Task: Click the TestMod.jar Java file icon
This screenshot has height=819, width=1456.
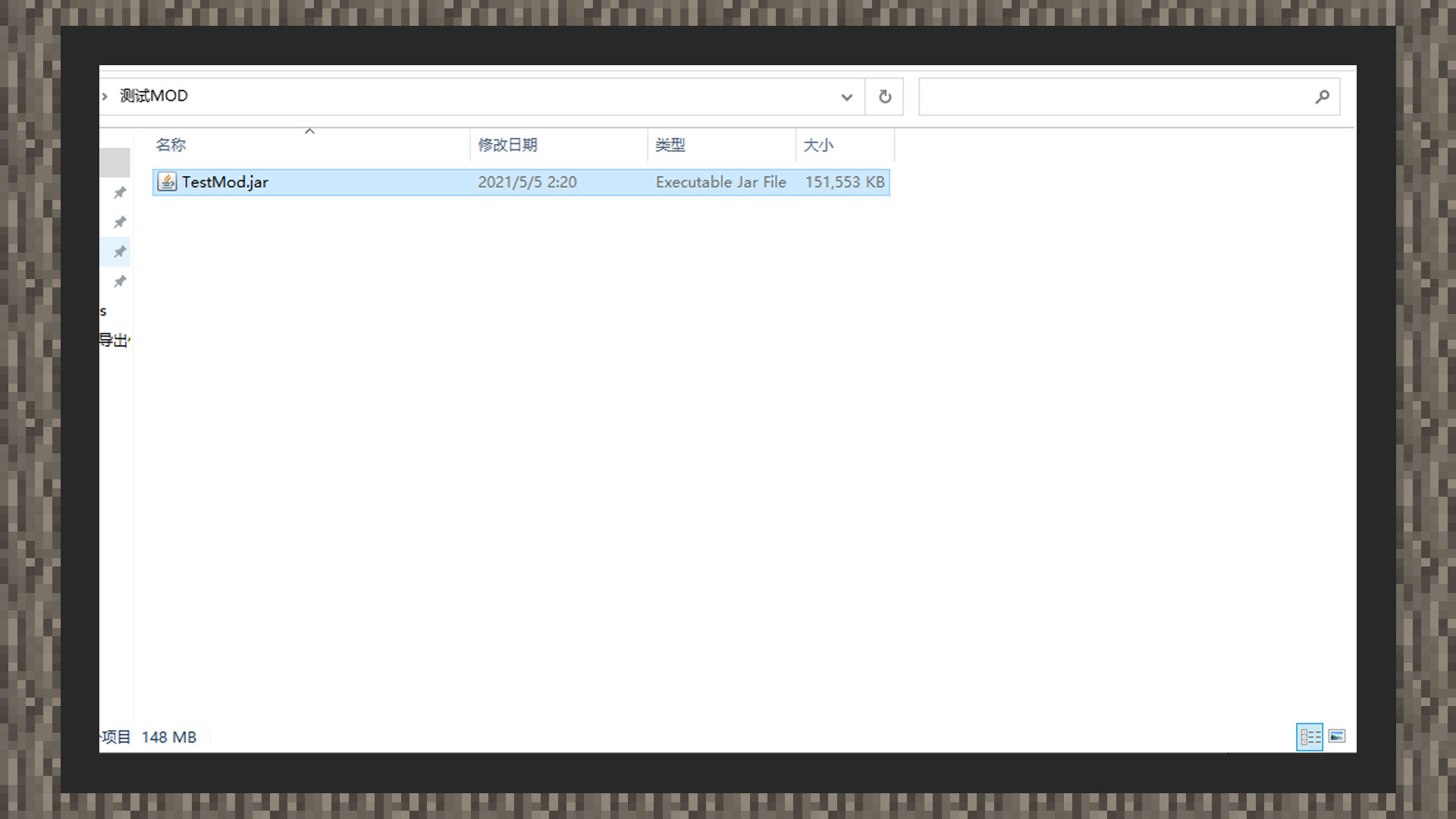Action: pos(167,182)
